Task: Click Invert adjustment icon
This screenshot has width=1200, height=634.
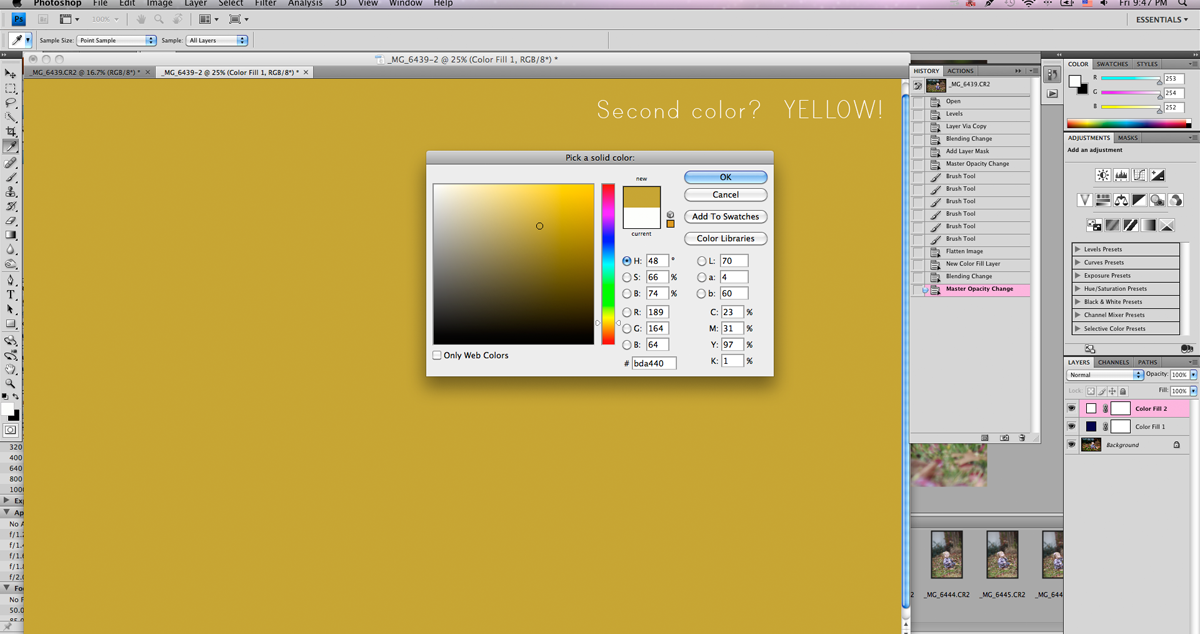Action: 1094,225
